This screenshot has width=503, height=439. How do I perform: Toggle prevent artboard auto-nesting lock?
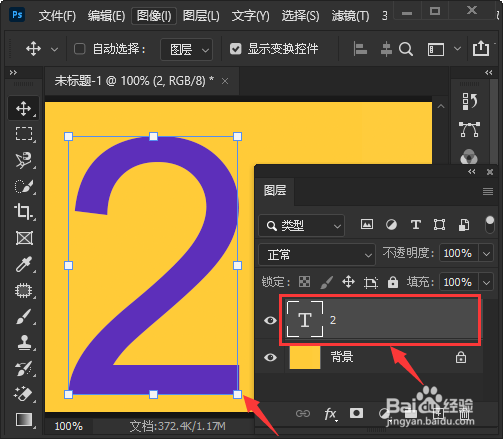(371, 282)
